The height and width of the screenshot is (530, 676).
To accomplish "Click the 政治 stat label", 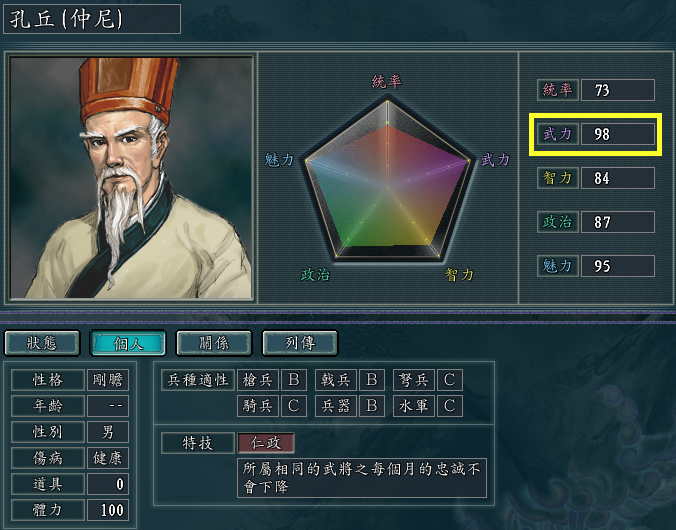I will [x=557, y=222].
